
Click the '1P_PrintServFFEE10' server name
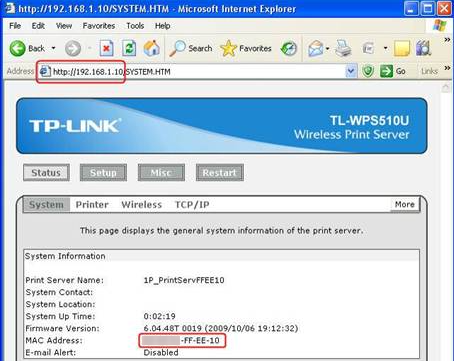pos(184,280)
